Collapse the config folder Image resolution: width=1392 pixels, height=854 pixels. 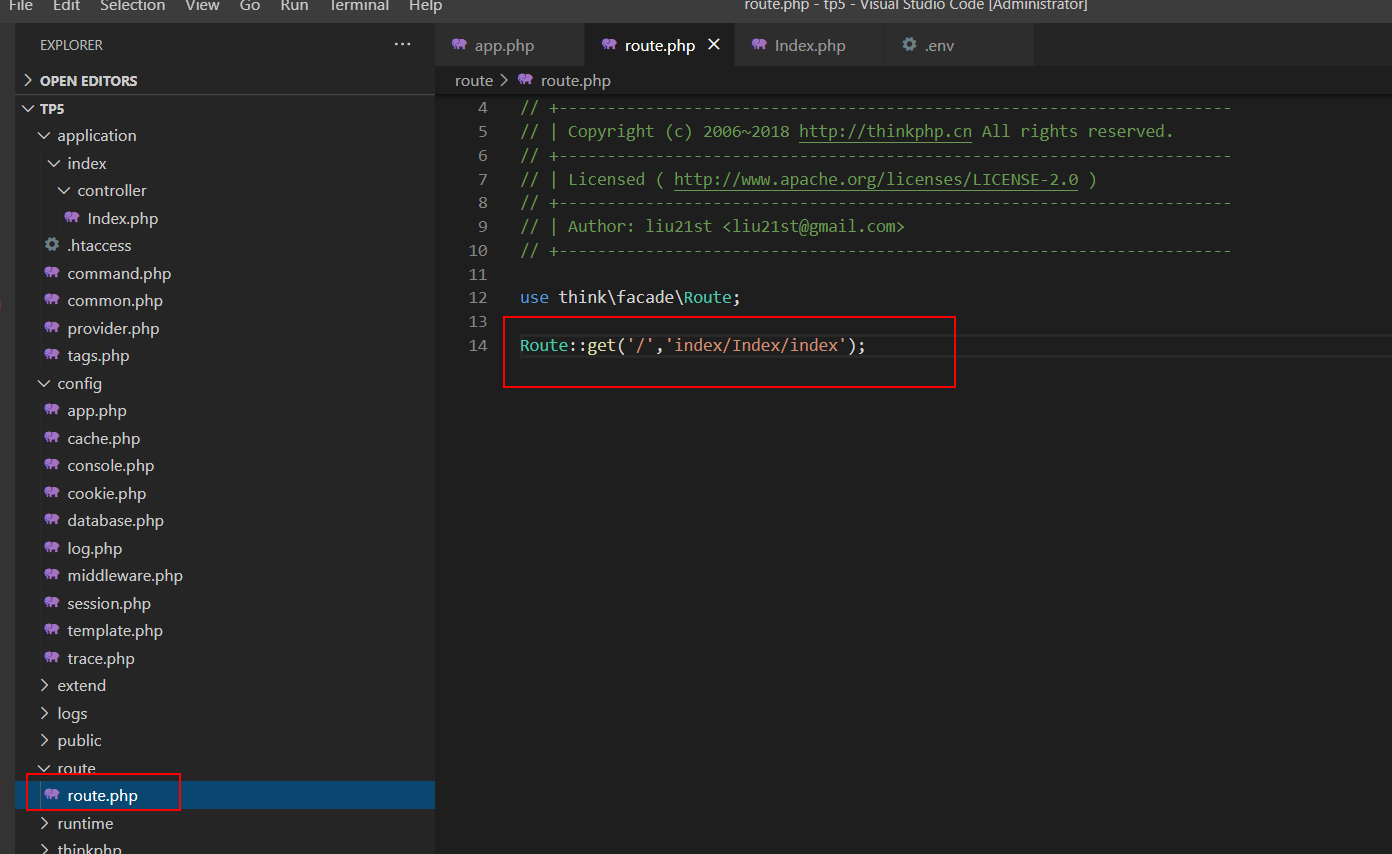pyautogui.click(x=43, y=383)
